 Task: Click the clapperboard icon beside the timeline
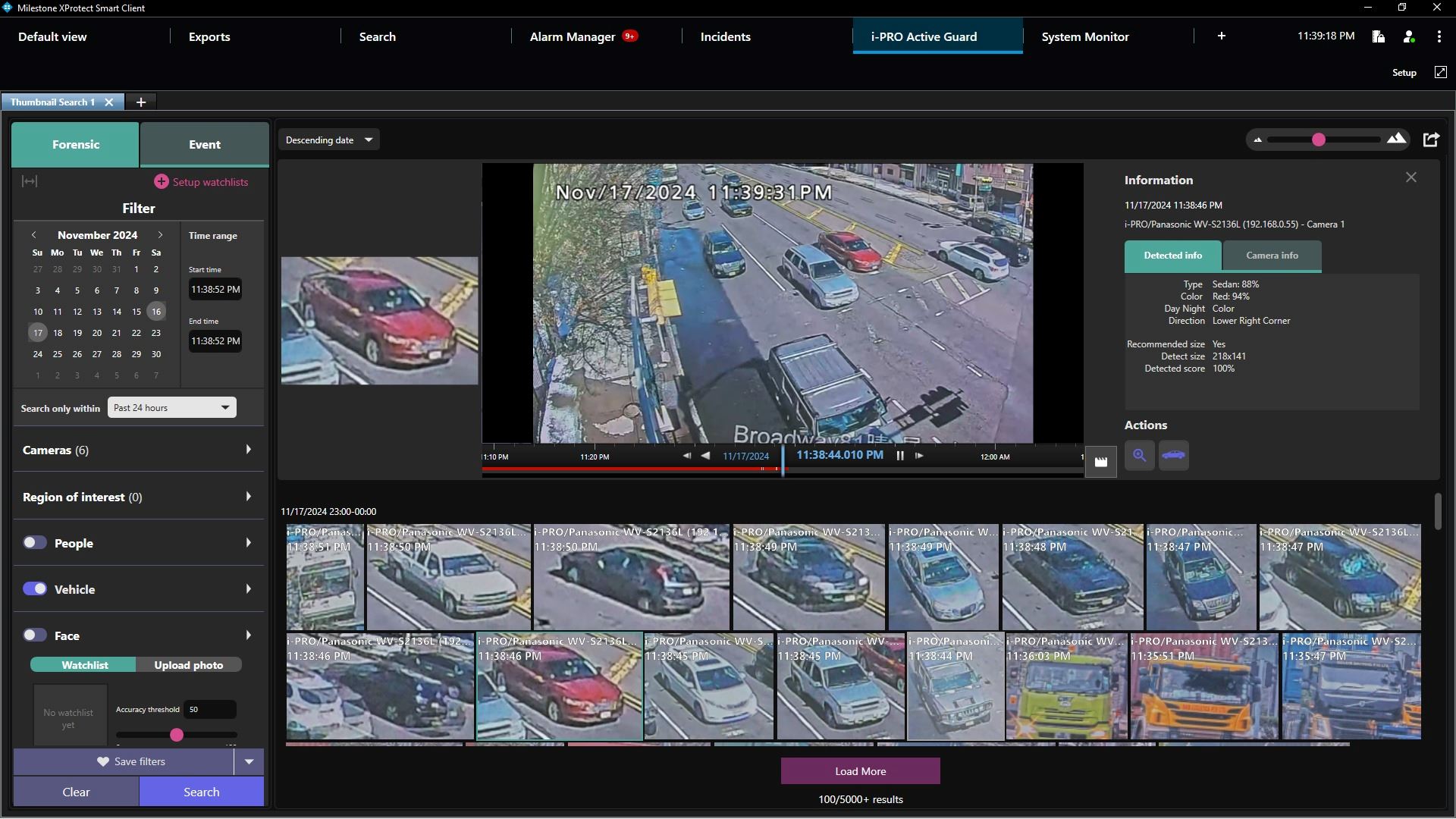click(1100, 461)
